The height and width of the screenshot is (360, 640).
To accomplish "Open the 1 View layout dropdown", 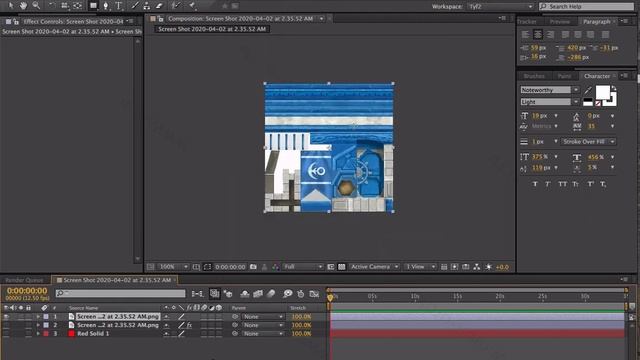I will [420, 267].
